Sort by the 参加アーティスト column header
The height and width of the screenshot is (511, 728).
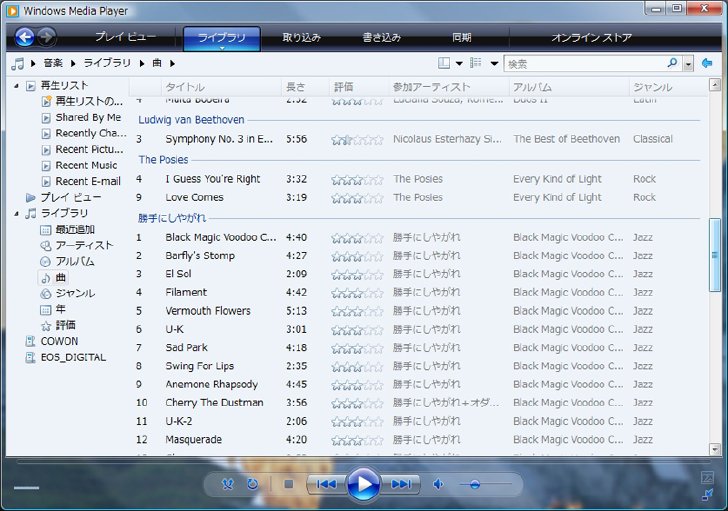pyautogui.click(x=448, y=87)
